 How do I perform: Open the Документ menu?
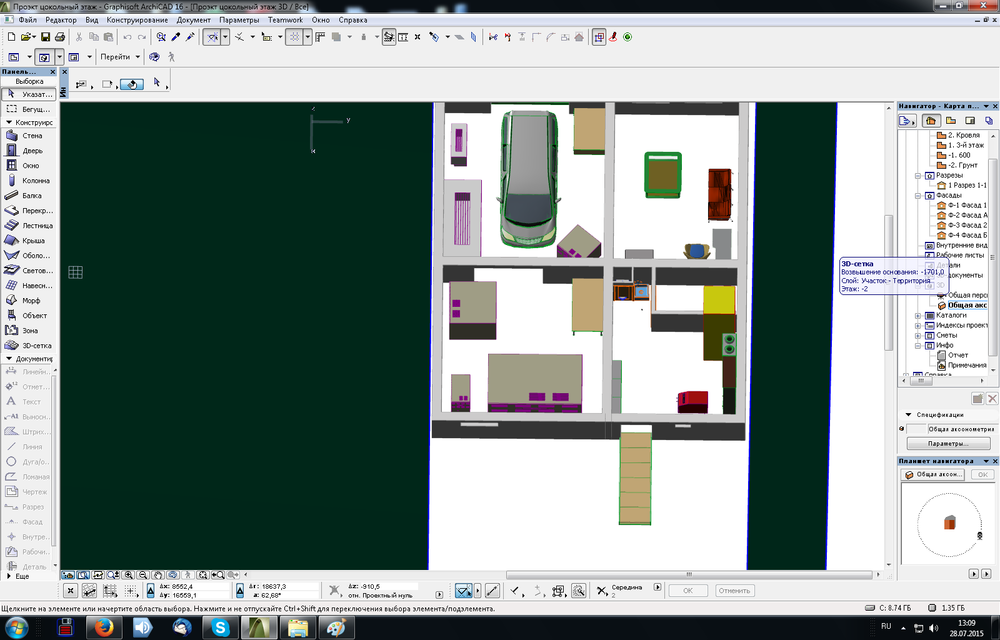193,19
